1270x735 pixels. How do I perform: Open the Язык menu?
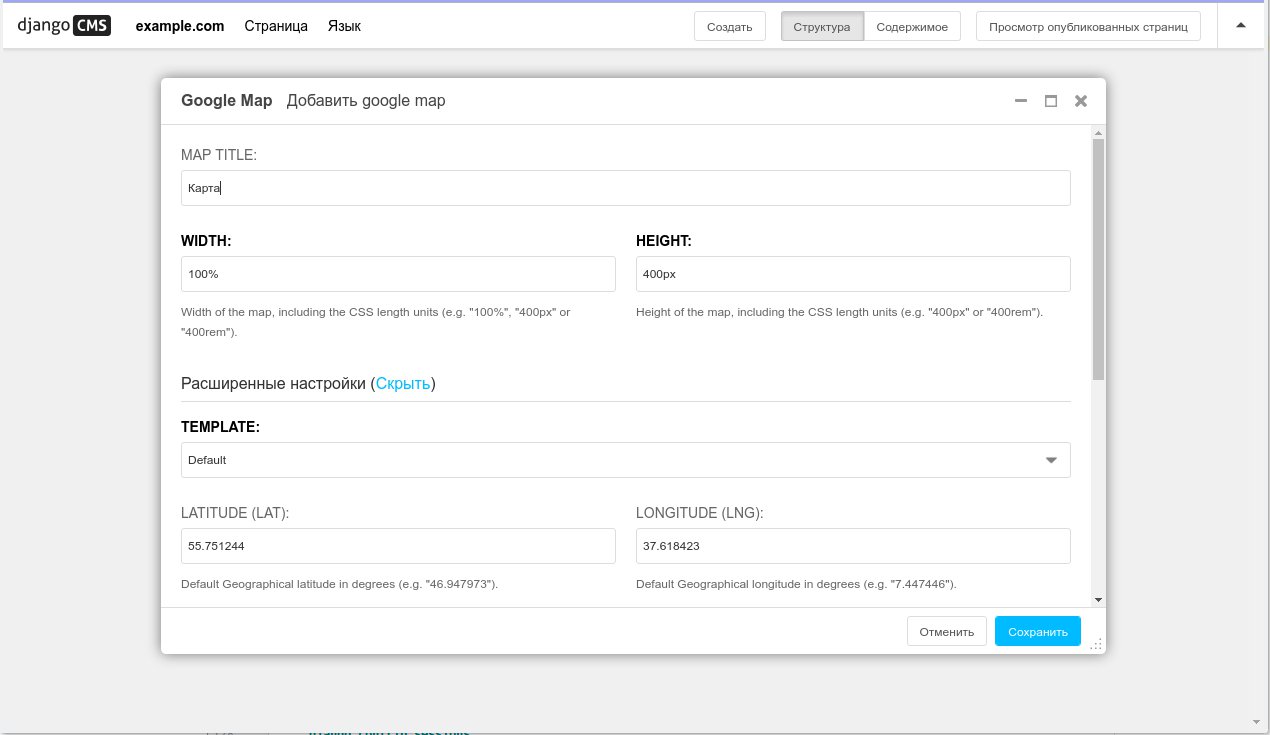pyautogui.click(x=344, y=26)
